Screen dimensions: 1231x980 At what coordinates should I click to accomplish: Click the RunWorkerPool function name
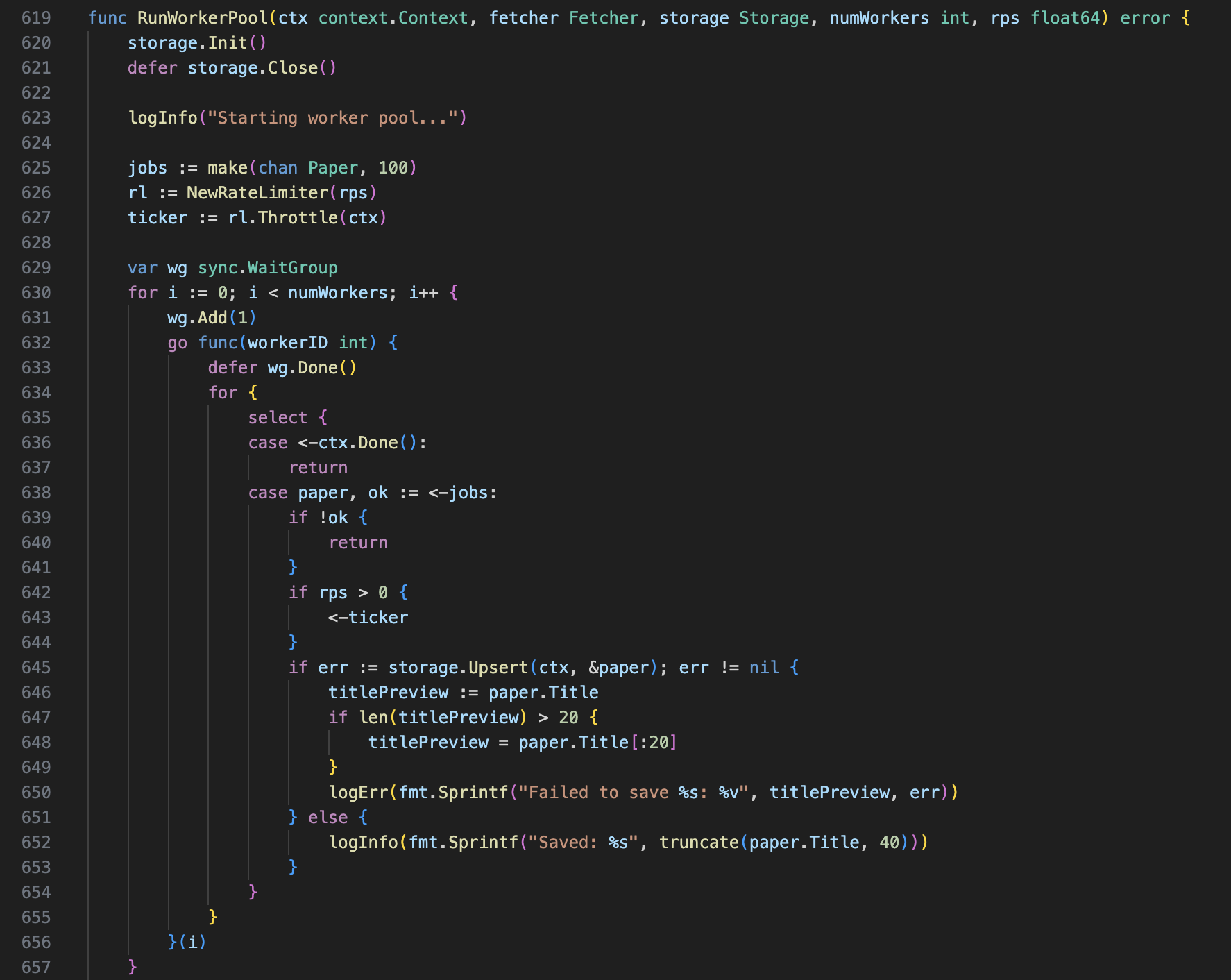(x=202, y=18)
